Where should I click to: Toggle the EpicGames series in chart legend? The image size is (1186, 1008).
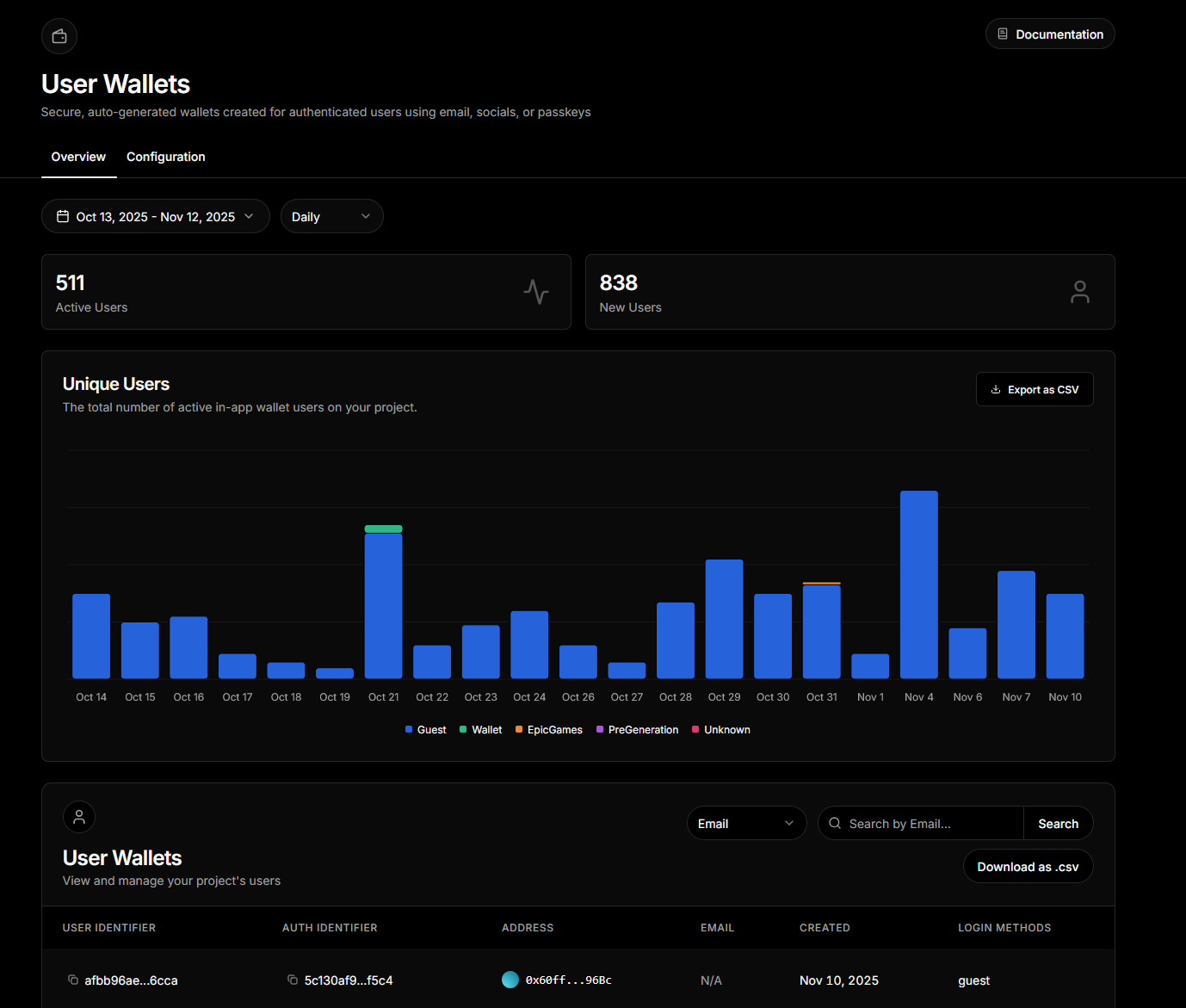[549, 730]
